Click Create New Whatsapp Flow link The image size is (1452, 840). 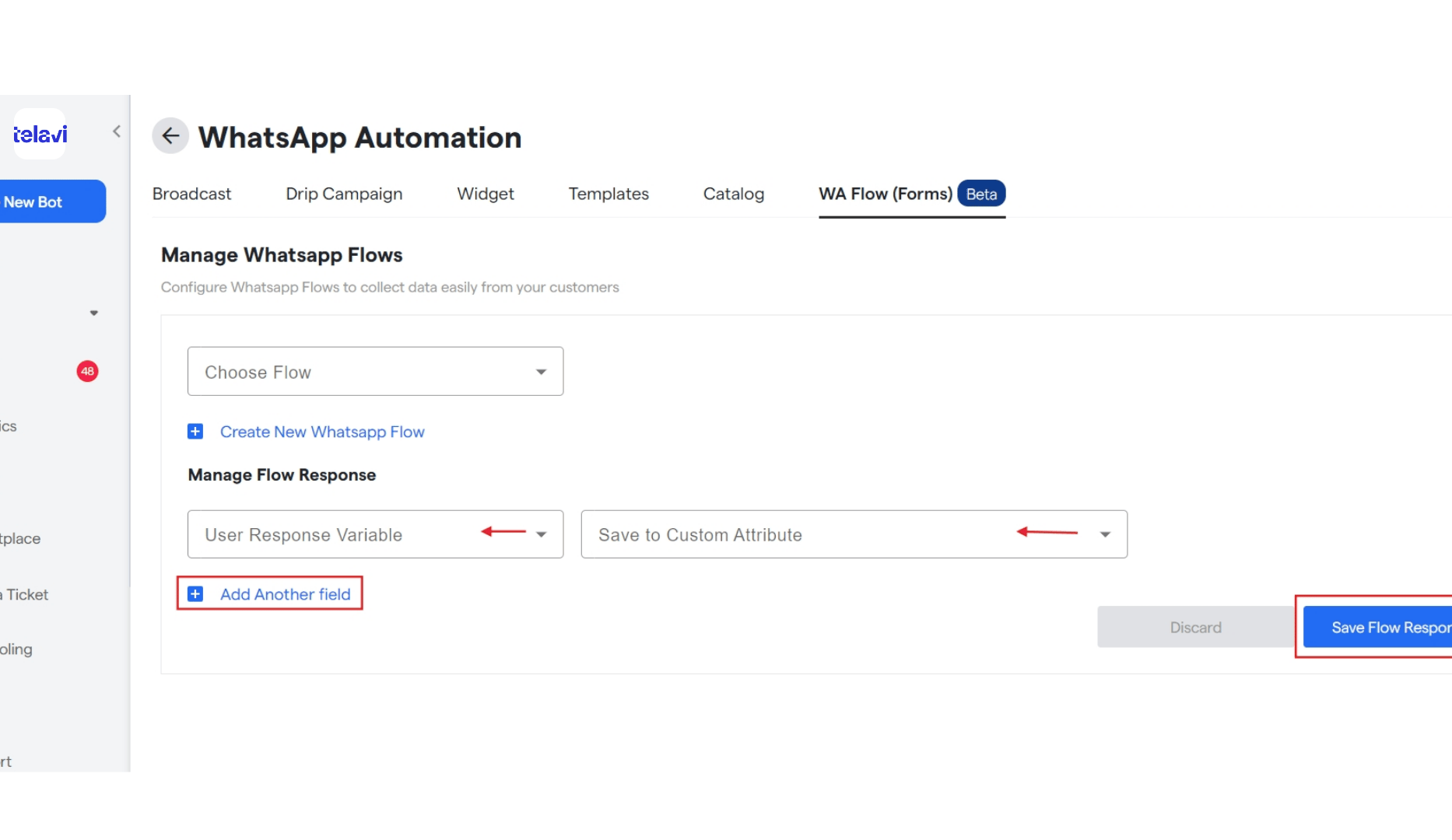coord(322,432)
